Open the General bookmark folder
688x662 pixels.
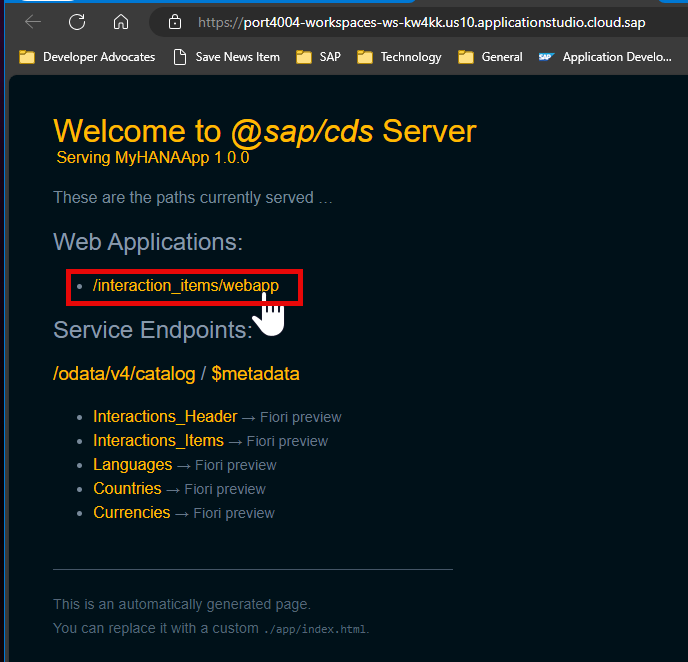[x=490, y=57]
